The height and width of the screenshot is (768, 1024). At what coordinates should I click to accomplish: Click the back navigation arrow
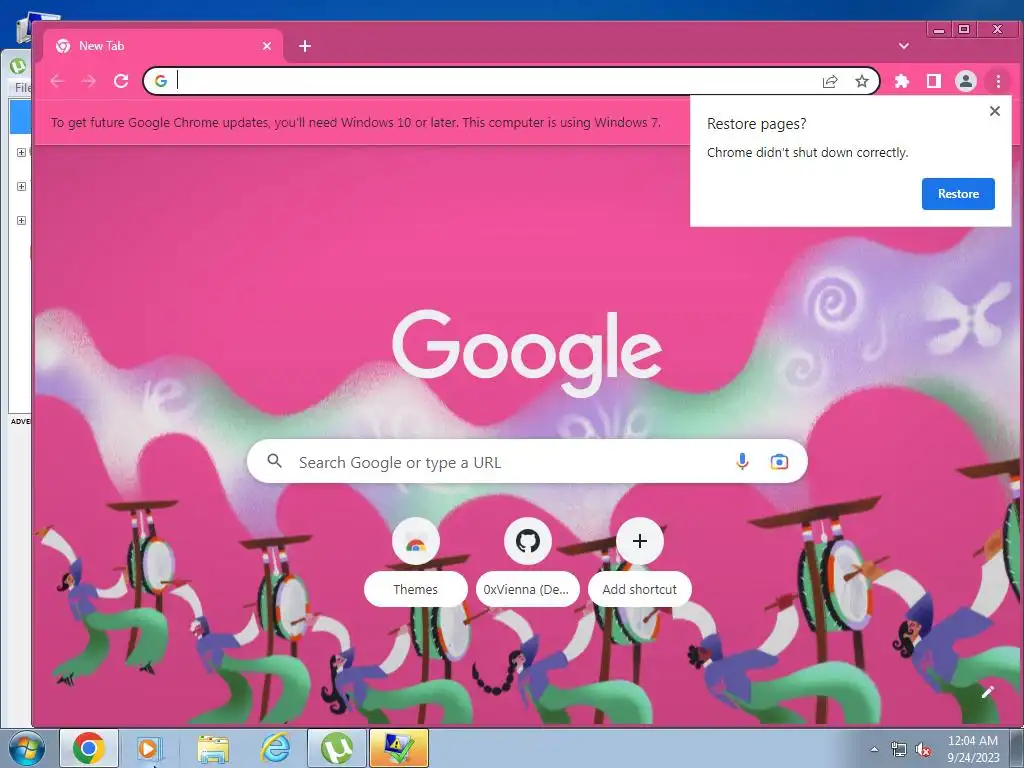[x=57, y=81]
